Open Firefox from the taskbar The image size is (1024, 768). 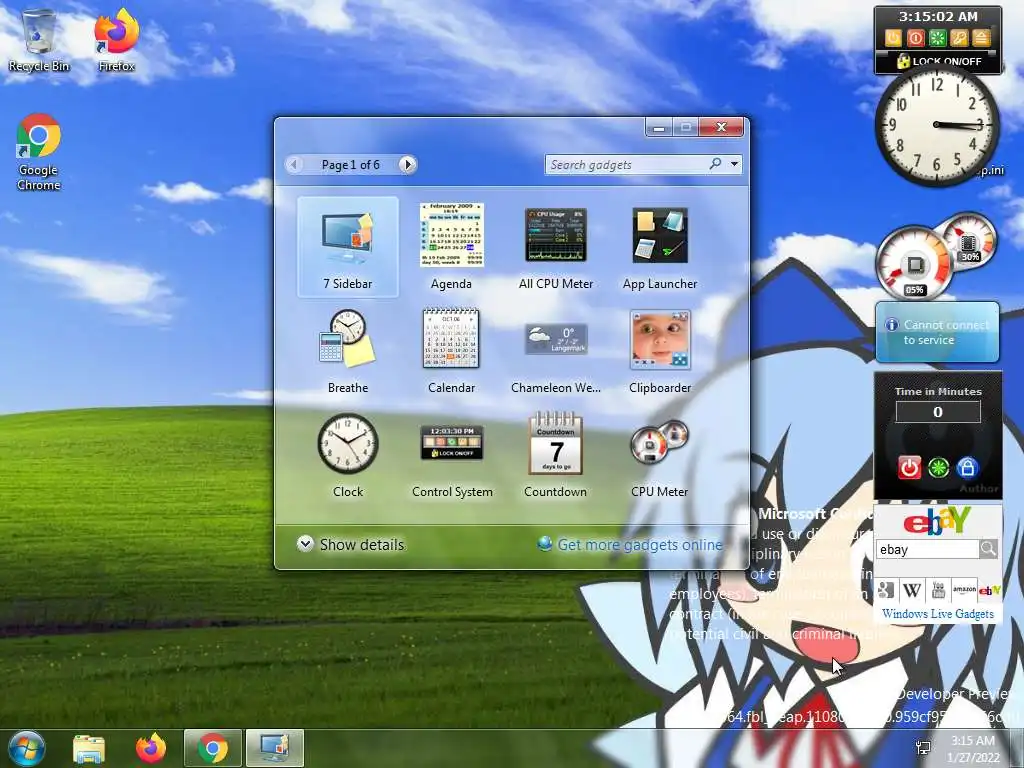pos(151,748)
